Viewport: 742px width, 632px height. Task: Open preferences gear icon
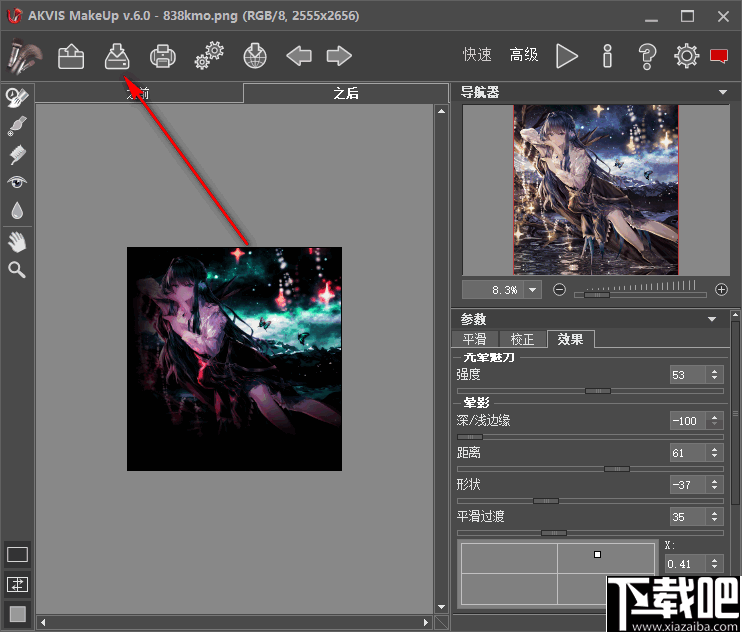click(686, 56)
